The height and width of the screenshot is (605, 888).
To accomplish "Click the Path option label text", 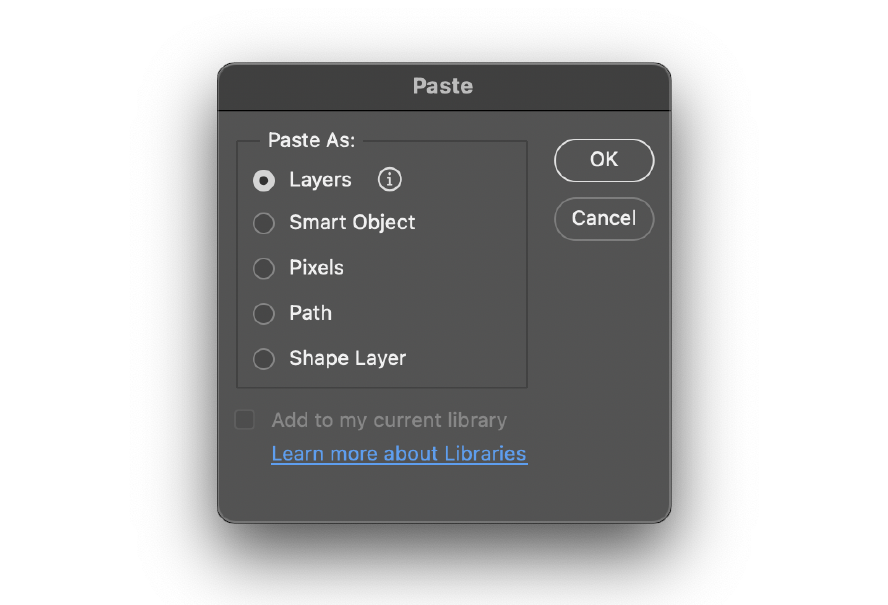I will (310, 313).
